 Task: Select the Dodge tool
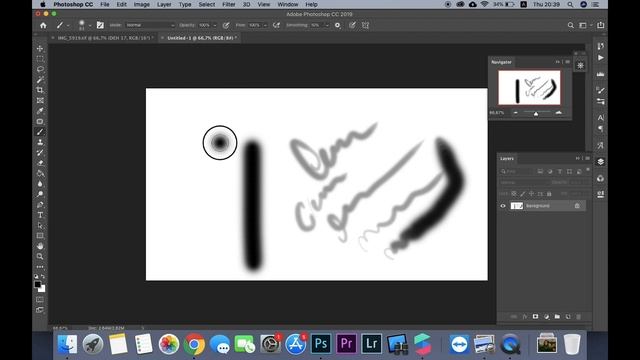(x=40, y=194)
